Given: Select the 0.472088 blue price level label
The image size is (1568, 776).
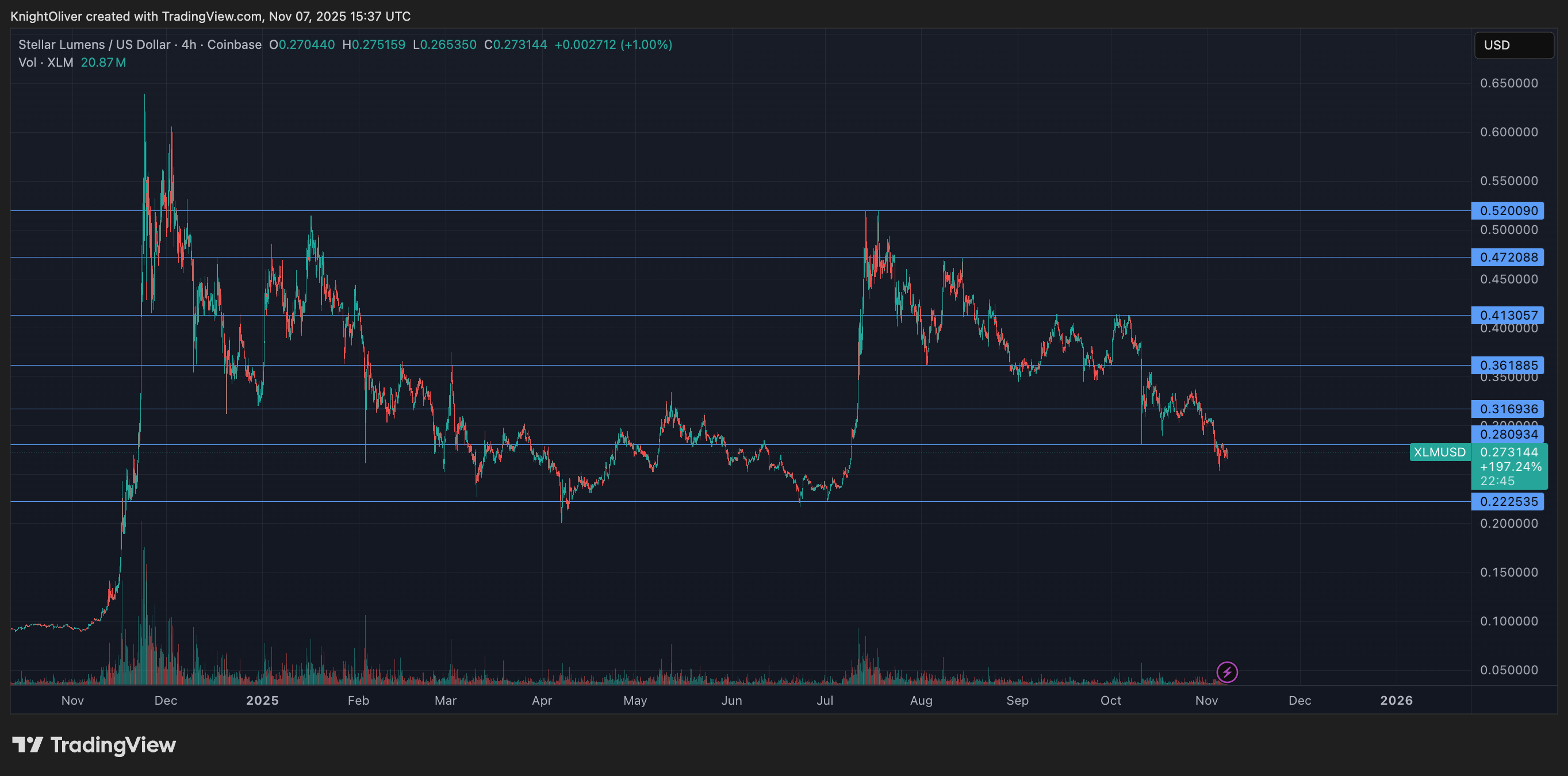Looking at the screenshot, I should click(x=1508, y=257).
